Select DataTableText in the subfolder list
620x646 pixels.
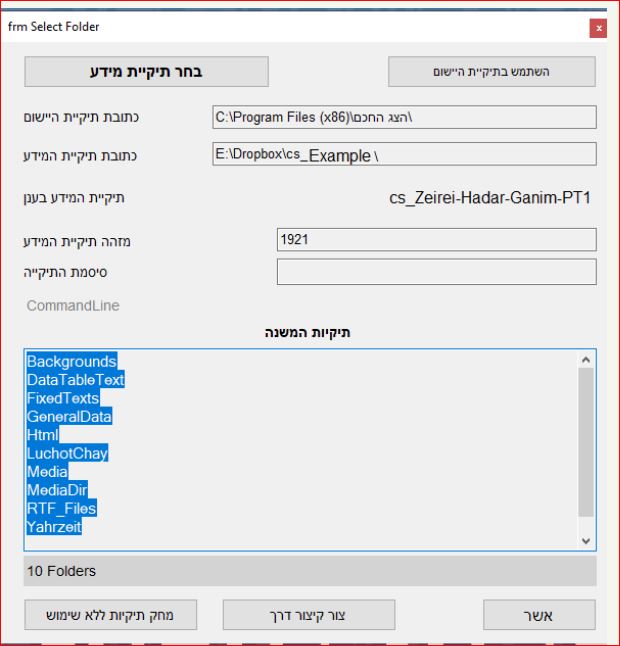coord(76,380)
